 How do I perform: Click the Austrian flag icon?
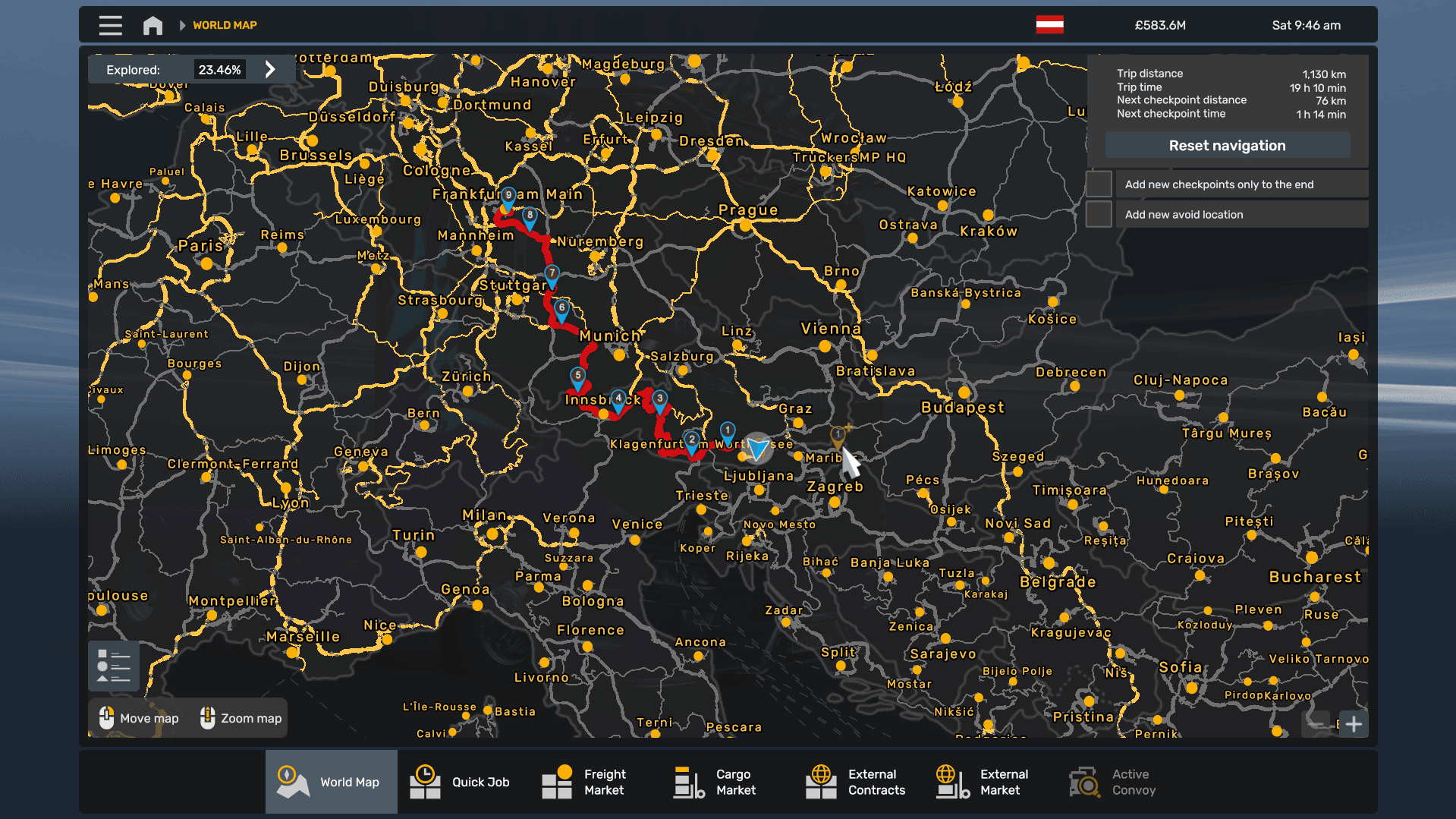(x=1049, y=25)
